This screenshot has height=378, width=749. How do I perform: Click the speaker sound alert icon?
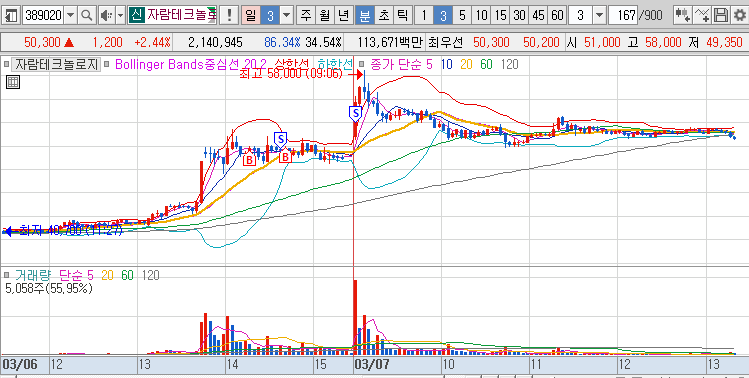pos(106,16)
